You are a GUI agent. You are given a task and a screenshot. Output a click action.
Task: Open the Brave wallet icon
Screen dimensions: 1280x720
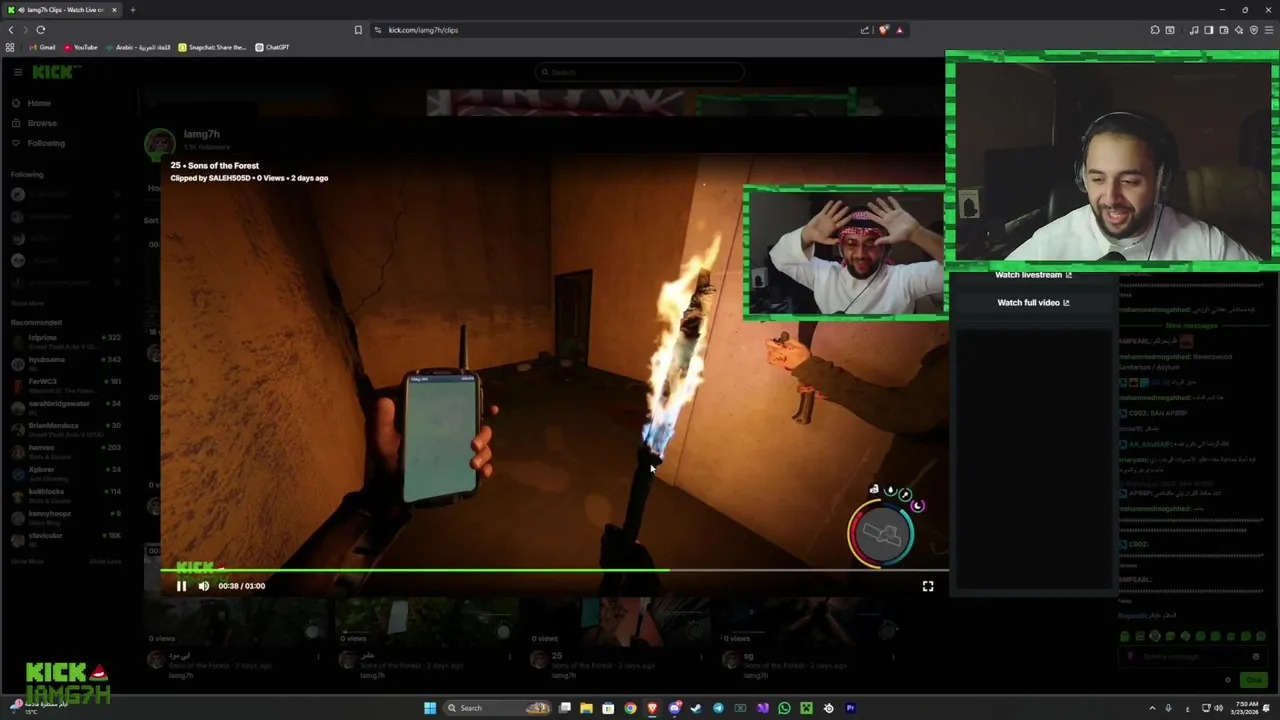coord(1223,30)
